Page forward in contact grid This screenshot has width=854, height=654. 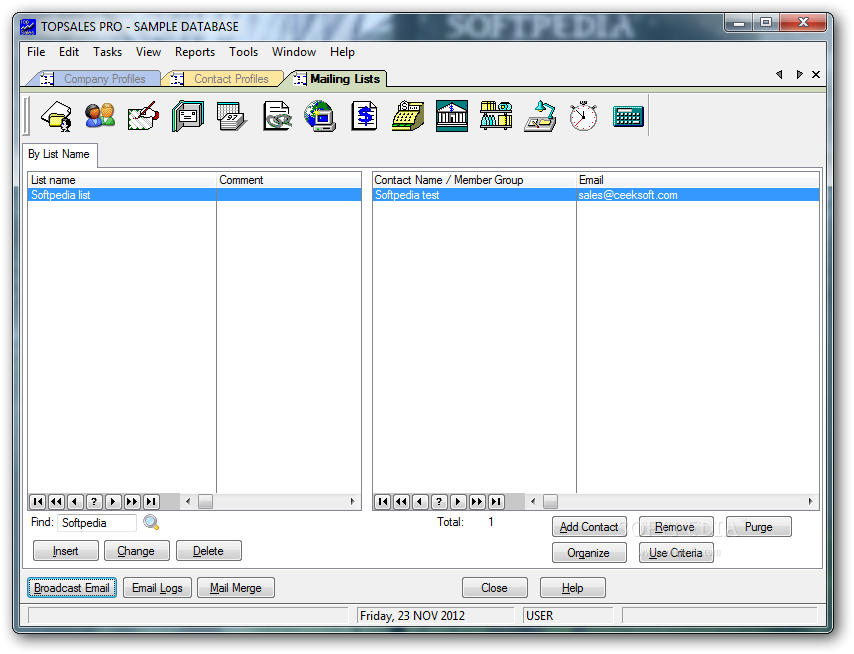click(477, 502)
